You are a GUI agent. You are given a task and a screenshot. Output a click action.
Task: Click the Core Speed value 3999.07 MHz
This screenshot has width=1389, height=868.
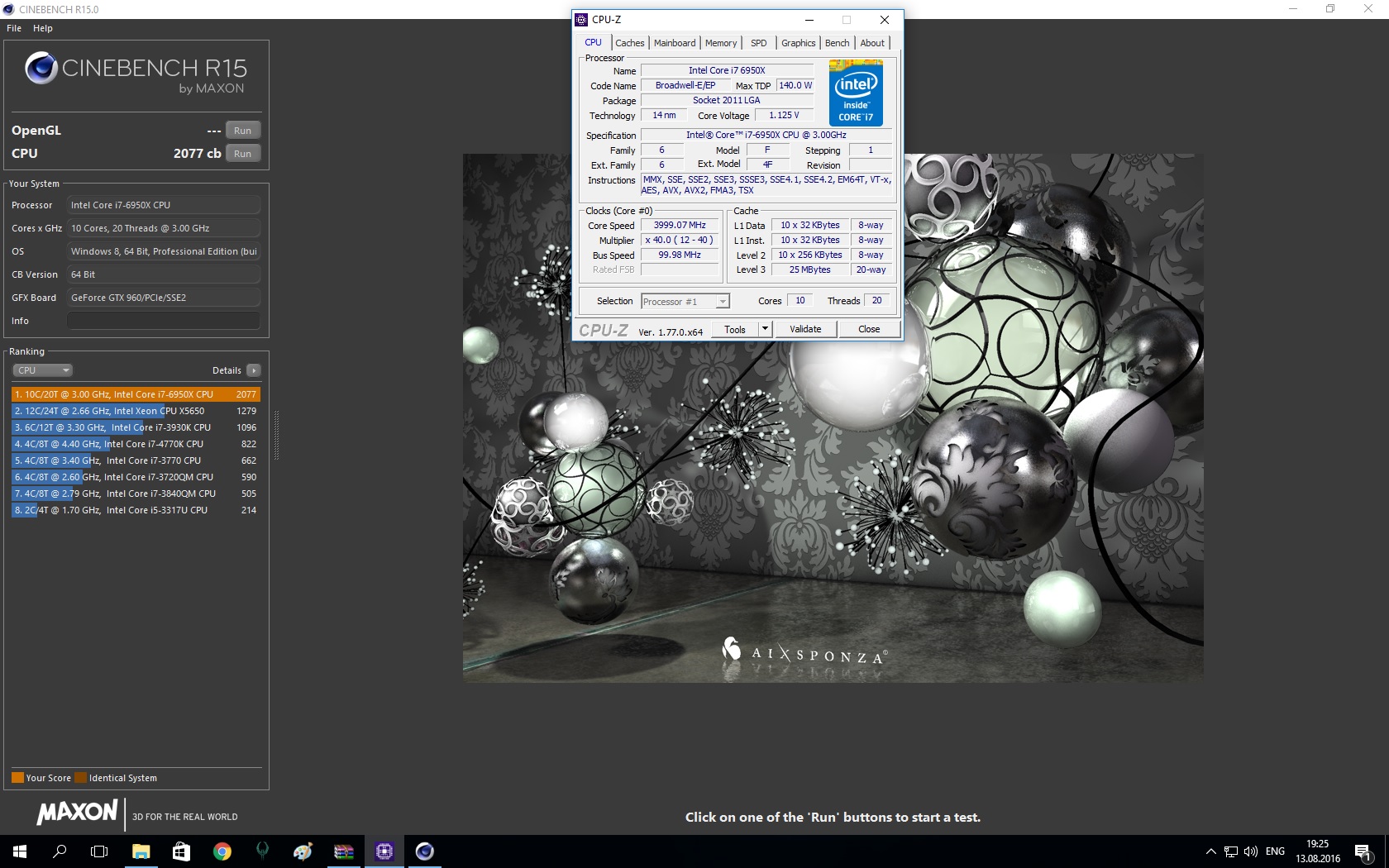[680, 225]
